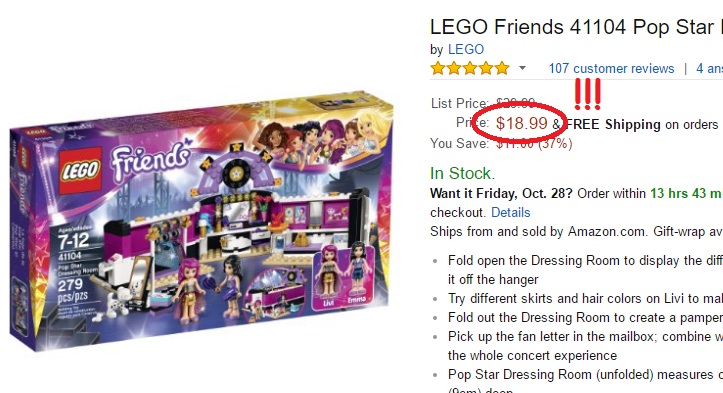Click the last gold rating star
723x393 pixels.
(502, 68)
